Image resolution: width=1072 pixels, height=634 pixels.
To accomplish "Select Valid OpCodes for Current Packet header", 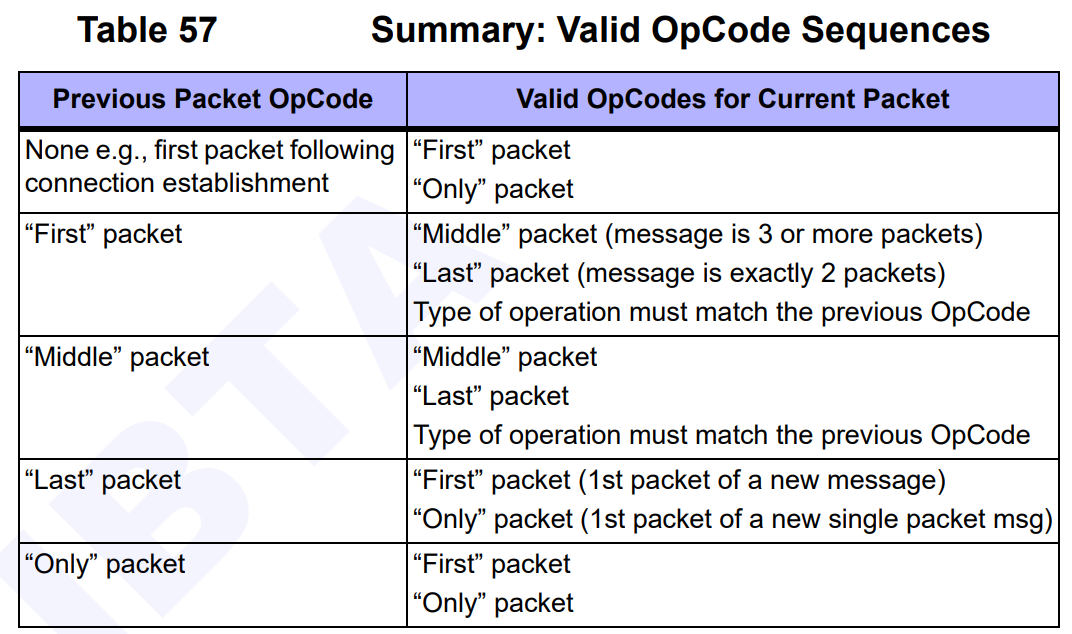I will 733,99.
